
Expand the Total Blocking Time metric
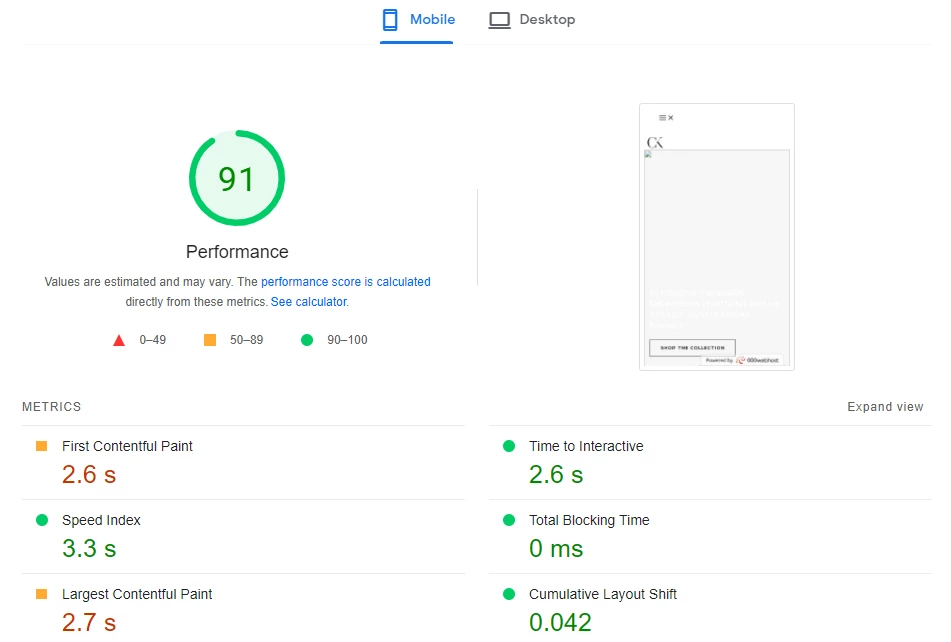589,521
